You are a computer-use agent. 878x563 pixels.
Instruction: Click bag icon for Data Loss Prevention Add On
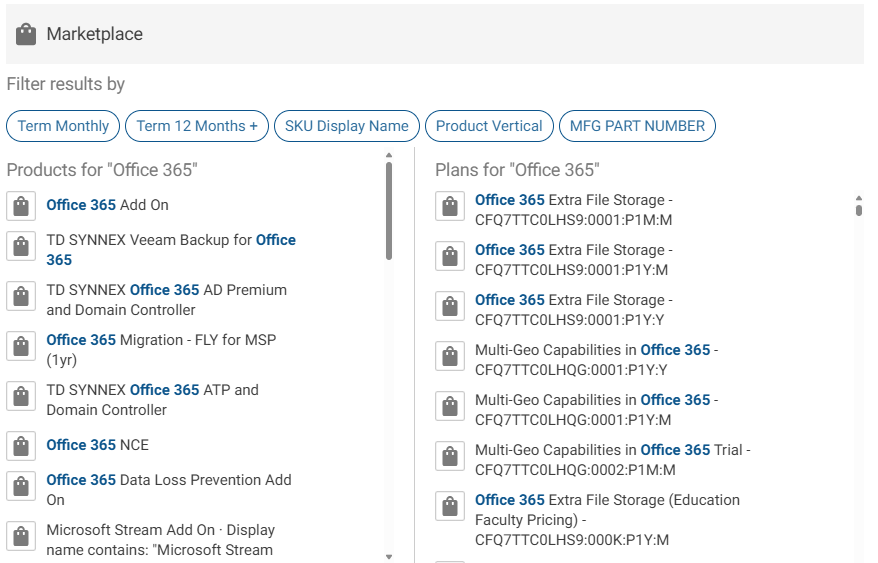click(21, 486)
